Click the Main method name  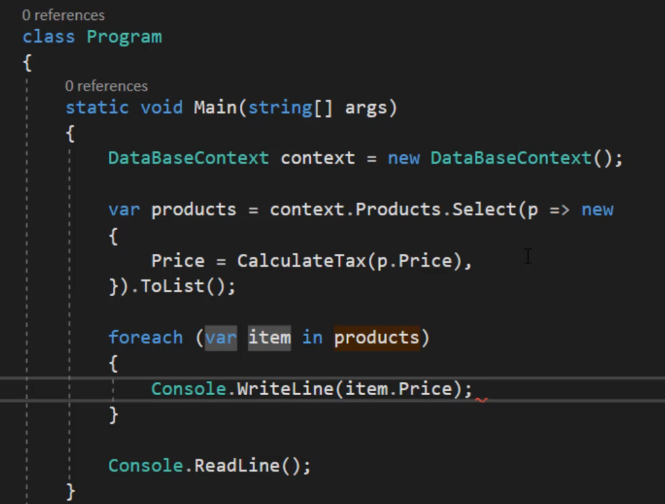(x=215, y=107)
